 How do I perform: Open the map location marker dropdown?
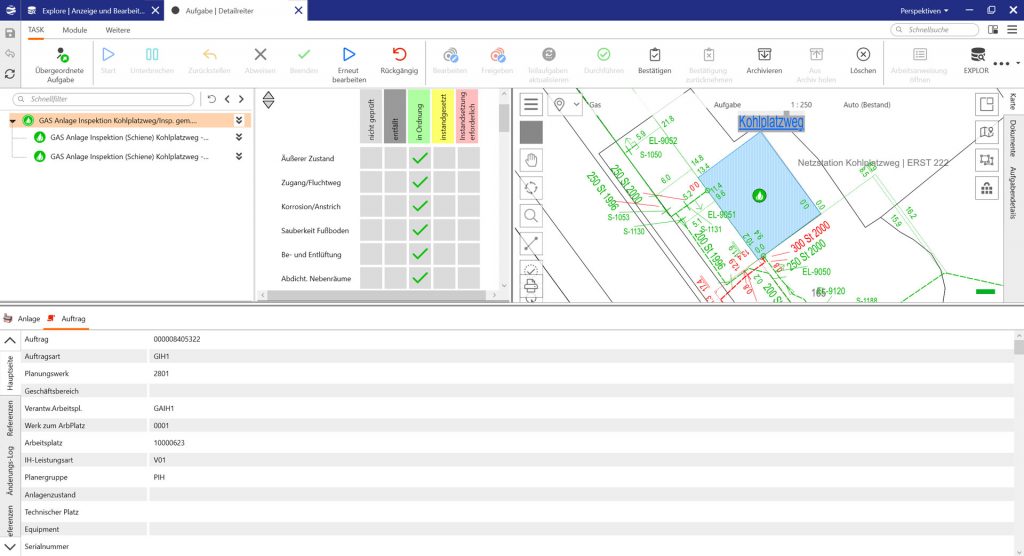(564, 104)
